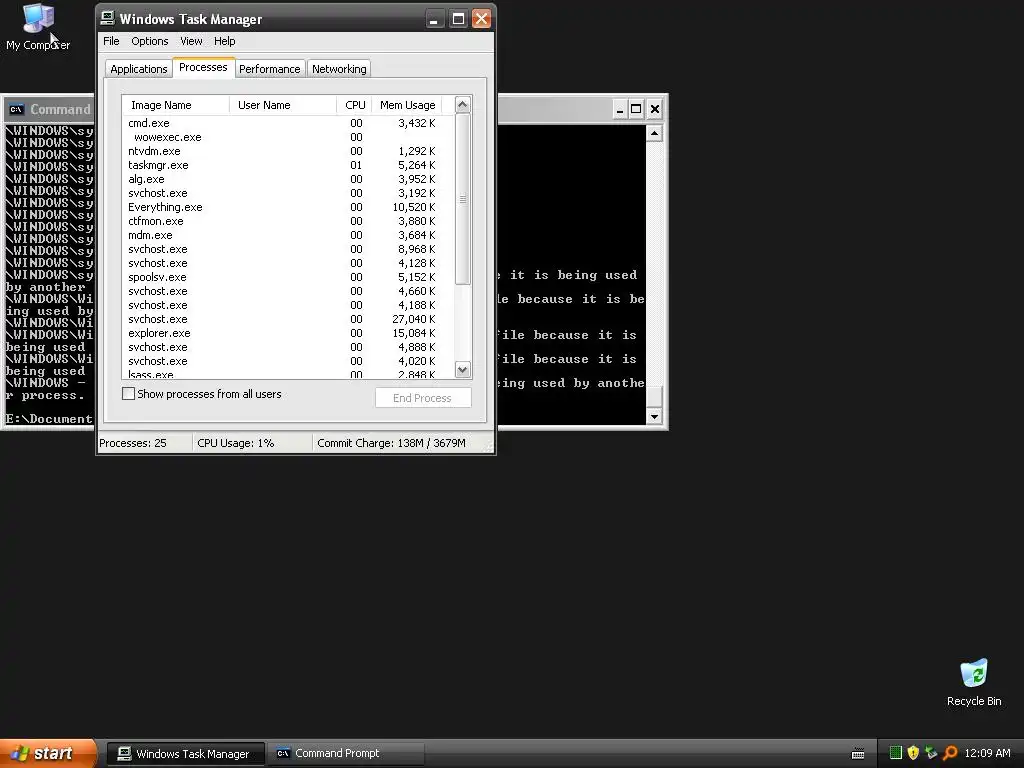The image size is (1024, 768).
Task: Select the svchost.exe row using 3,192 K
Action: point(287,193)
